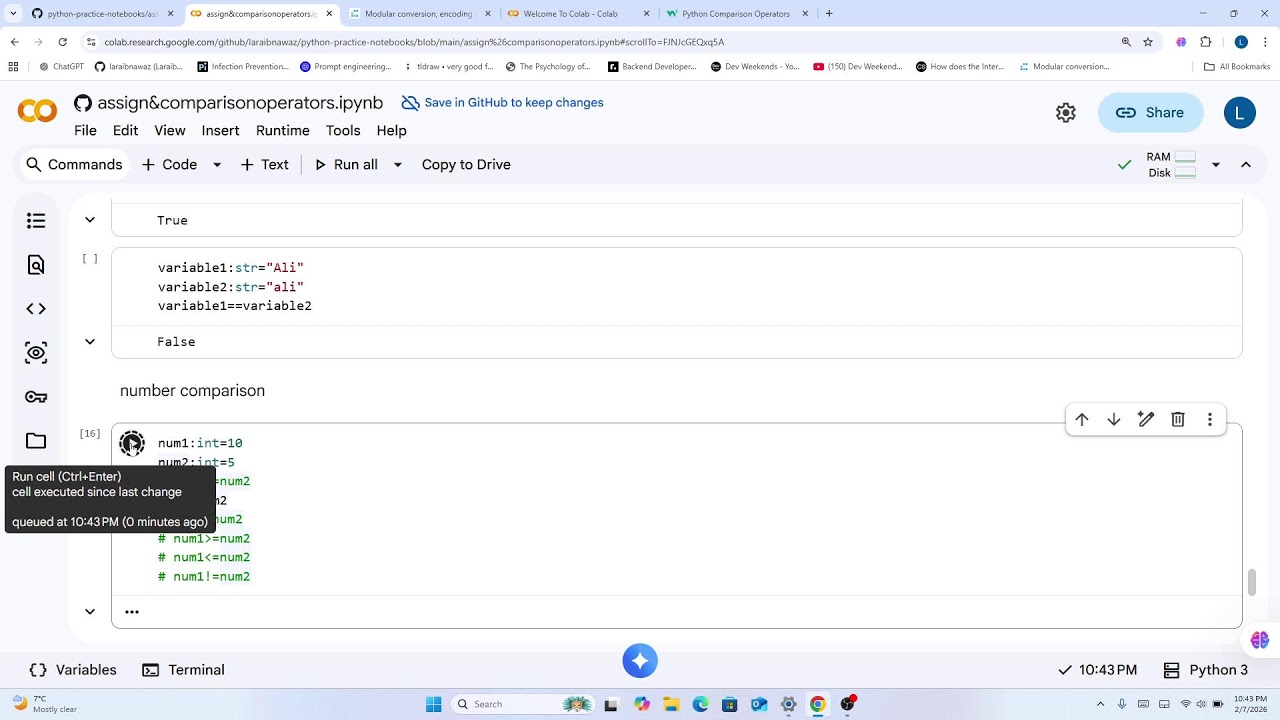Viewport: 1280px width, 720px height.
Task: Open the user account avatar L
Action: click(x=1240, y=113)
